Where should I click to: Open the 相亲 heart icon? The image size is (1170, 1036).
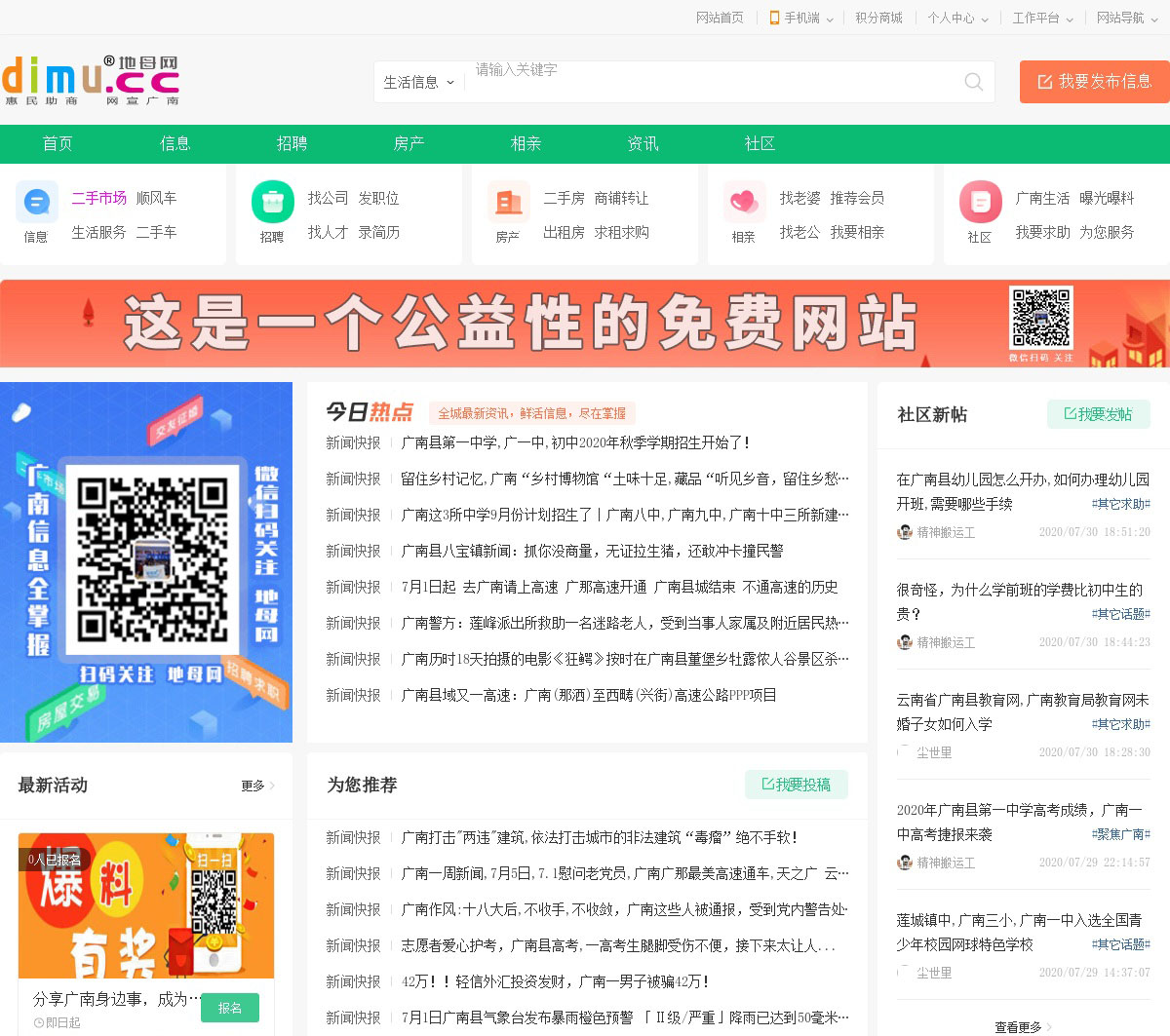click(x=744, y=202)
